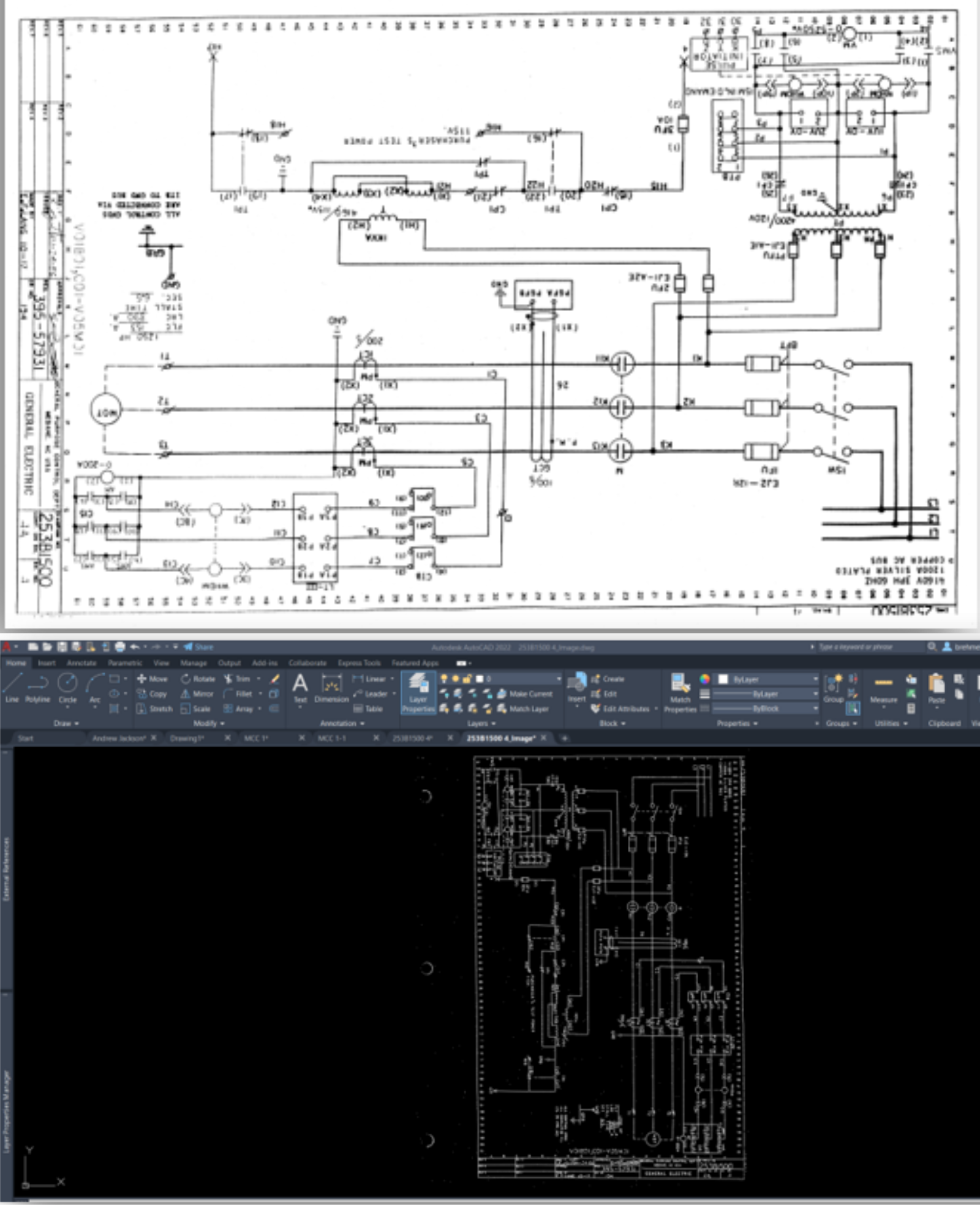Screen dimensions: 980x1225
Task: Choose the Circle tool in Draw panel
Action: point(67,686)
